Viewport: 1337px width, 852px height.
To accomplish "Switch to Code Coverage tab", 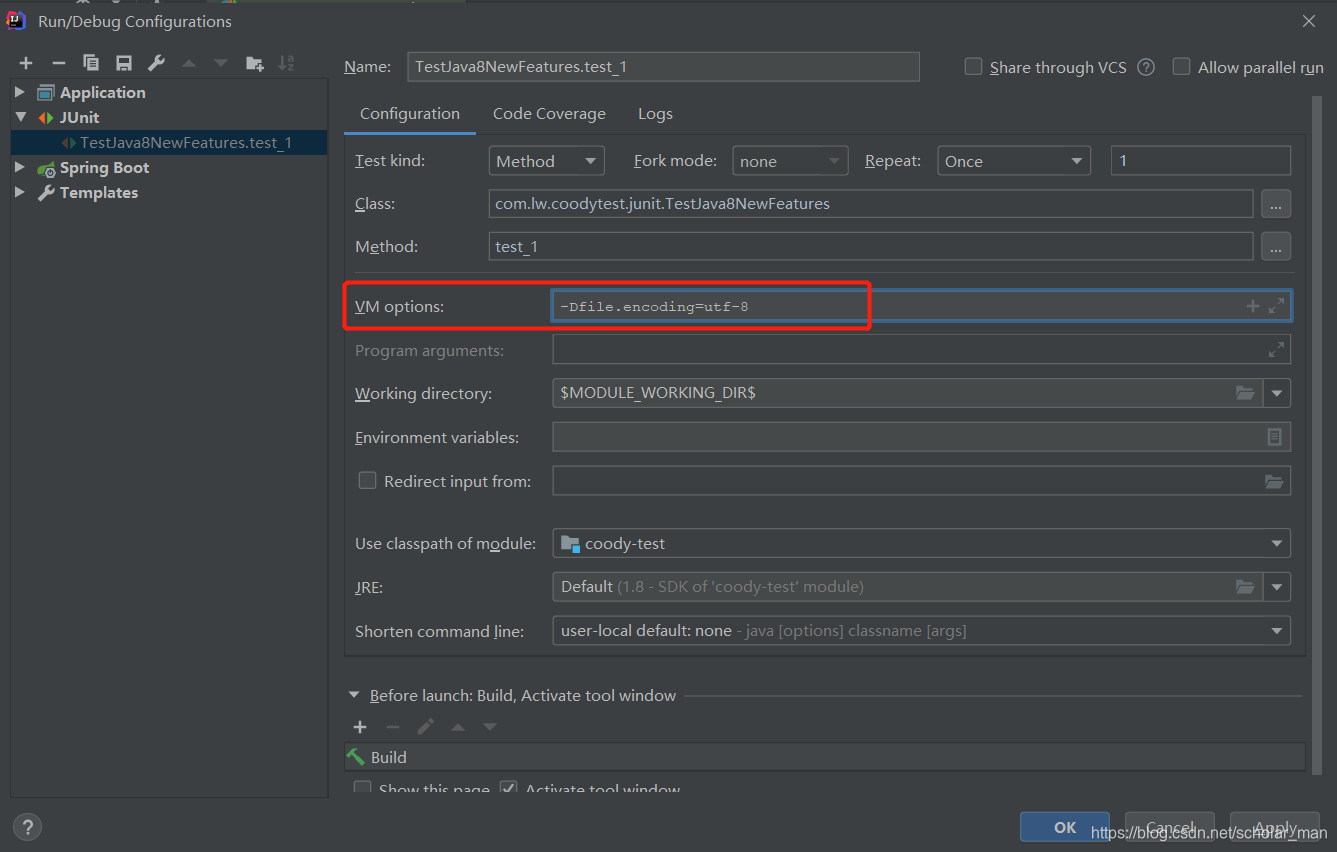I will [x=549, y=114].
